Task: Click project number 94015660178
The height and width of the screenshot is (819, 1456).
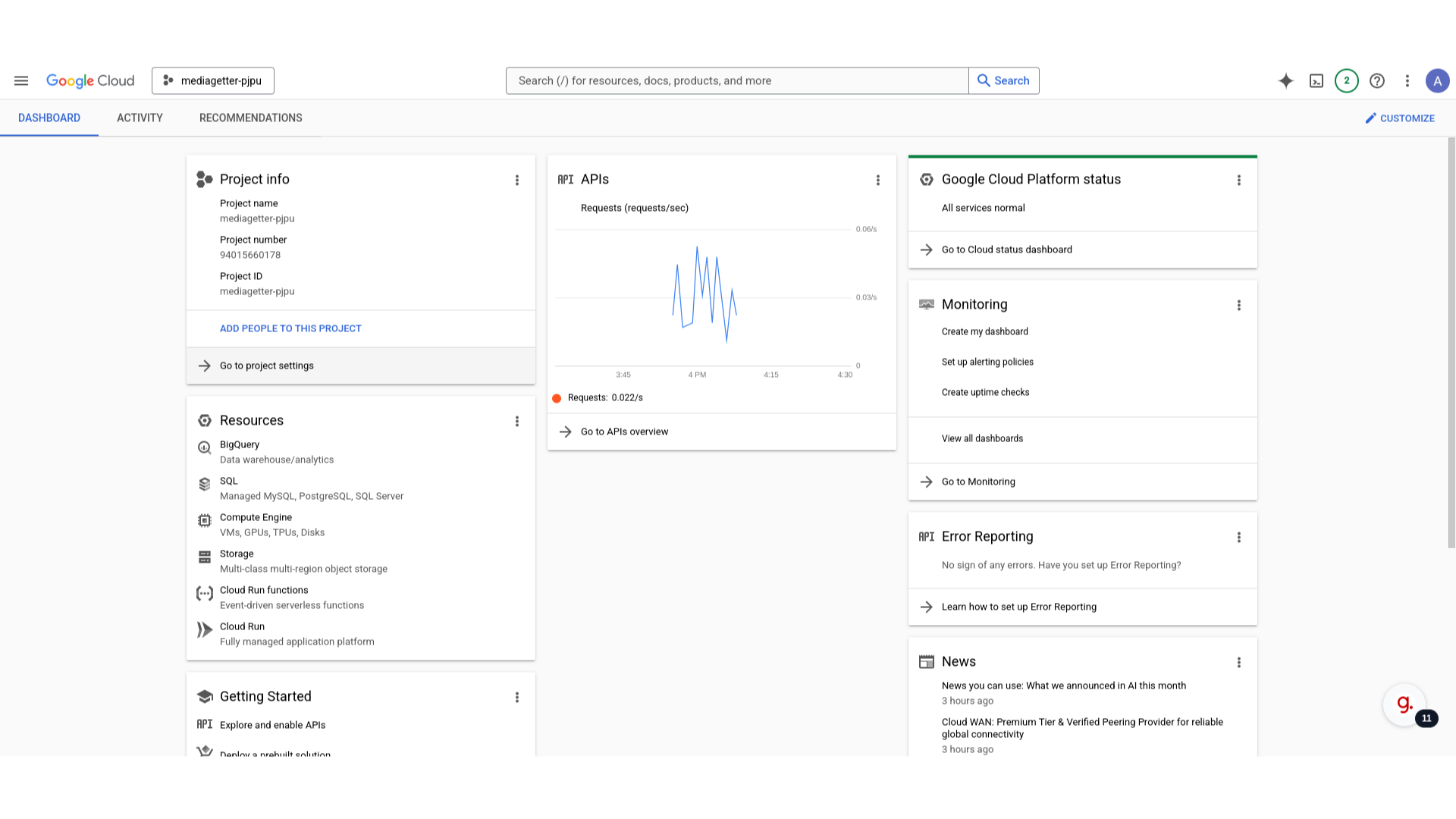Action: 250,255
